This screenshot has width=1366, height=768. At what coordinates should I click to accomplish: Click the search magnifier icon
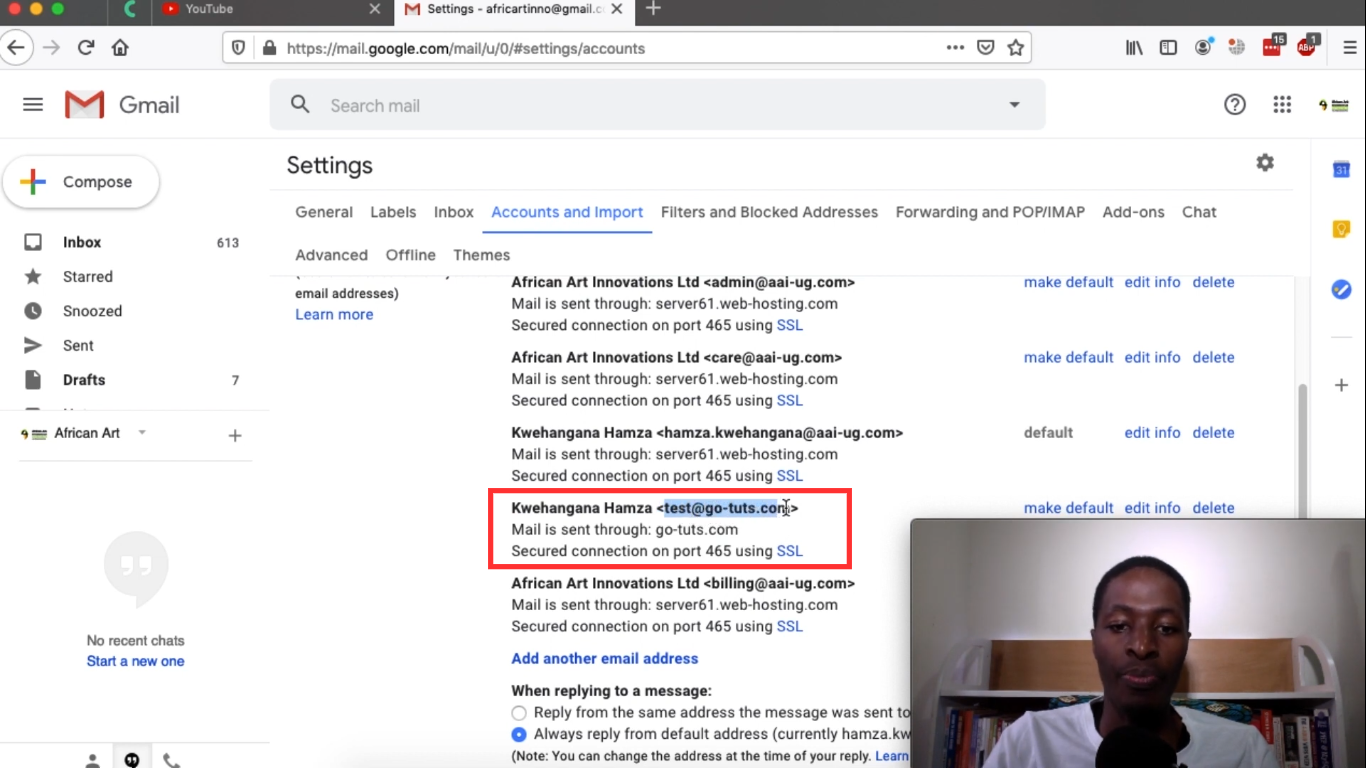(300, 104)
